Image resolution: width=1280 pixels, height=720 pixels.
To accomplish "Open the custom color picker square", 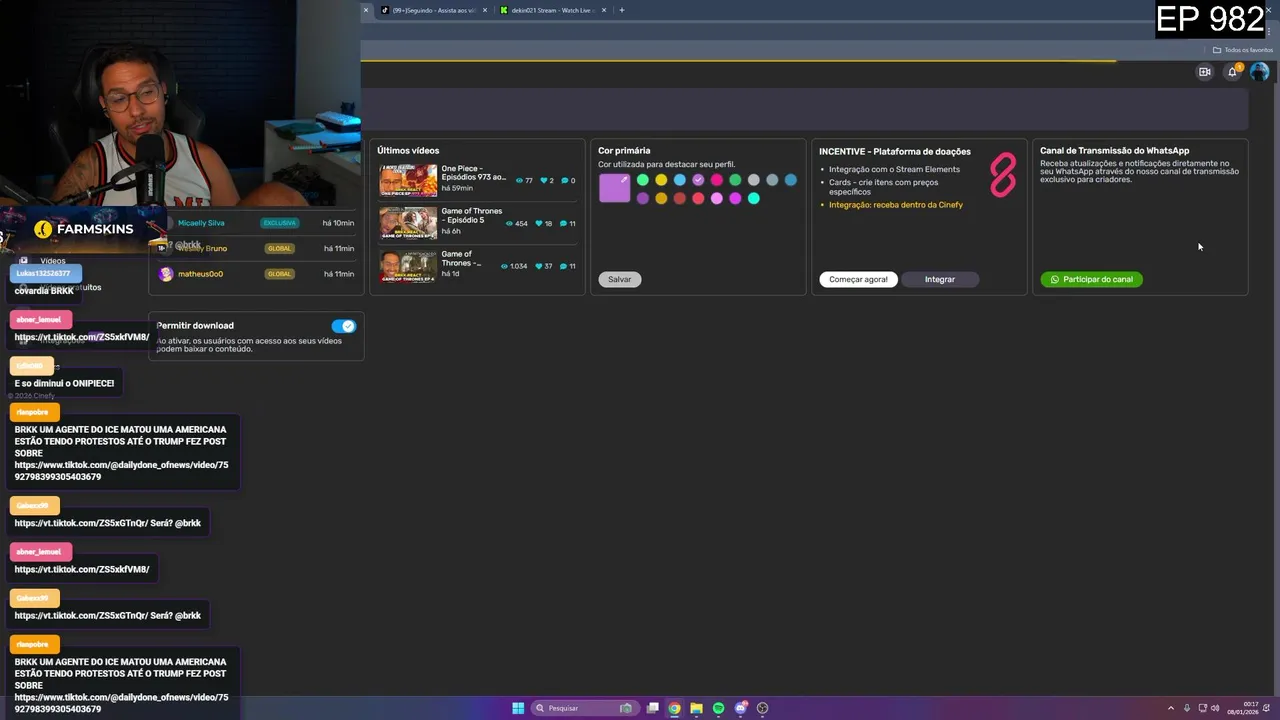I will (615, 188).
